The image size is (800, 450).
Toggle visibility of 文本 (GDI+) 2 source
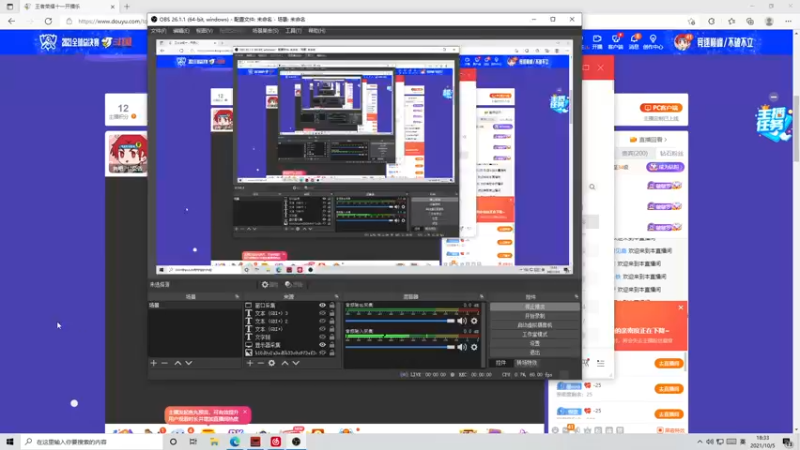(322, 321)
